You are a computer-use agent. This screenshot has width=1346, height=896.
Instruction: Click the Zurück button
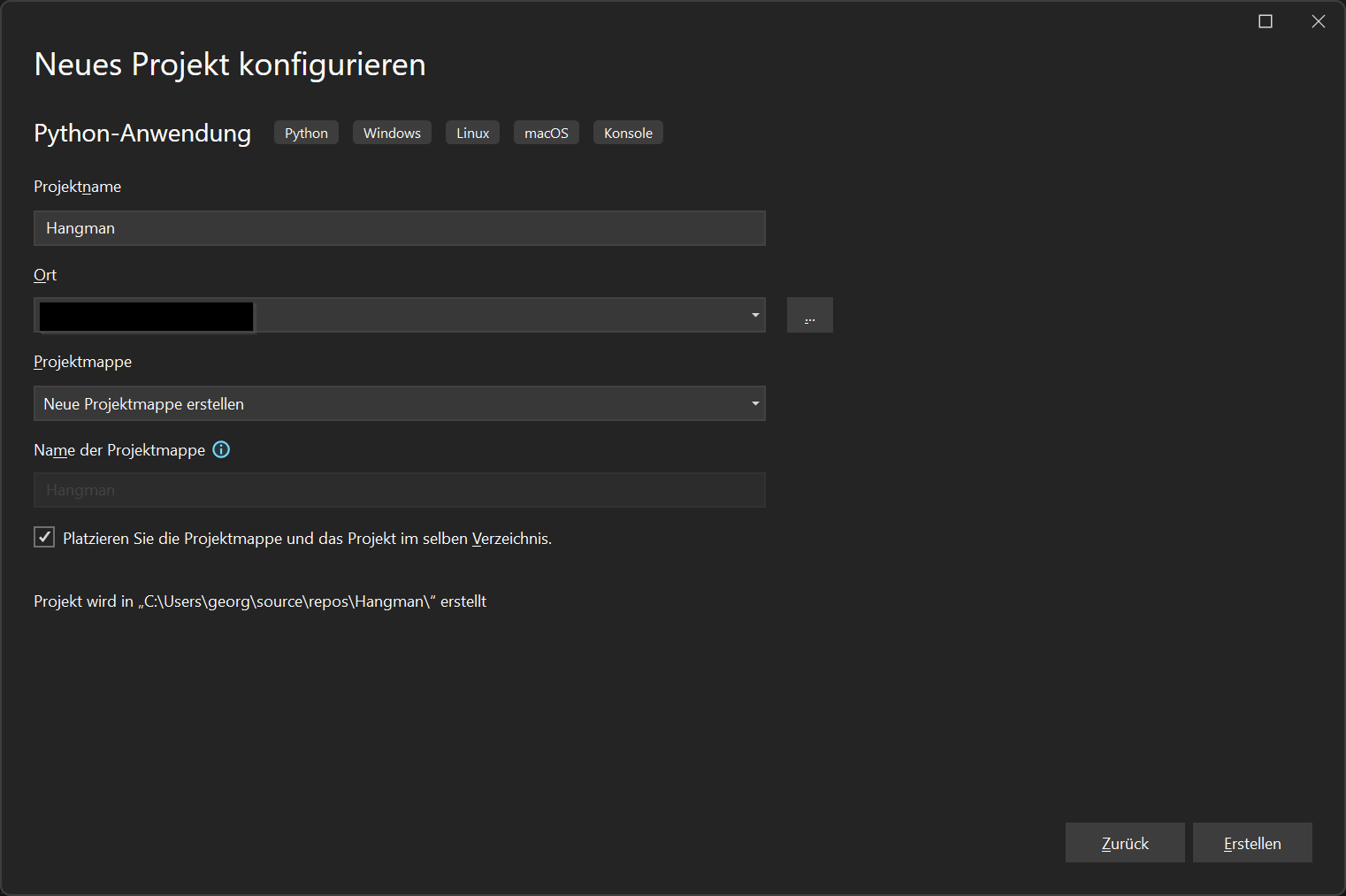click(x=1125, y=842)
